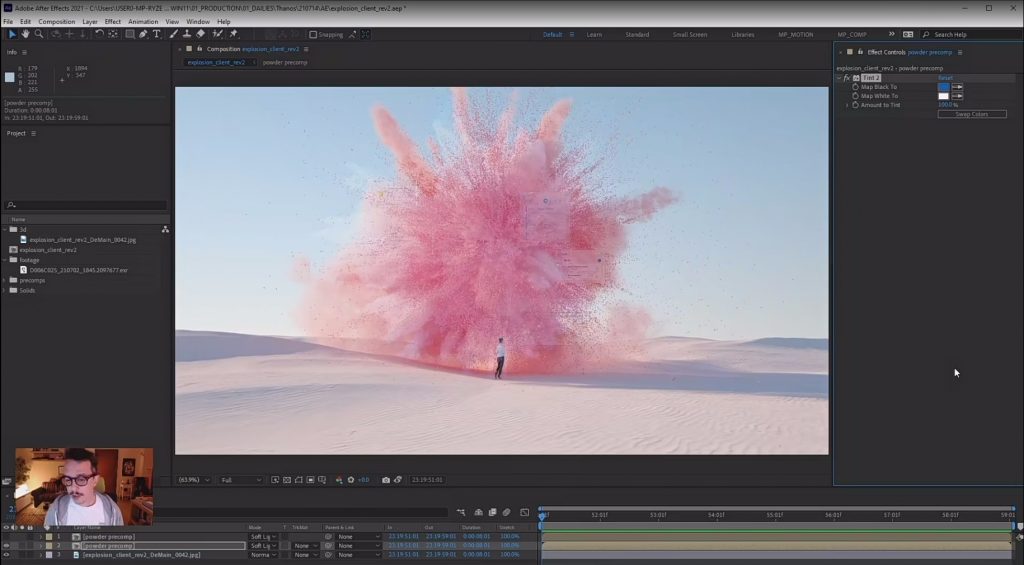Click the Reset link for Tint 2
Image resolution: width=1024 pixels, height=565 pixels.
(945, 78)
